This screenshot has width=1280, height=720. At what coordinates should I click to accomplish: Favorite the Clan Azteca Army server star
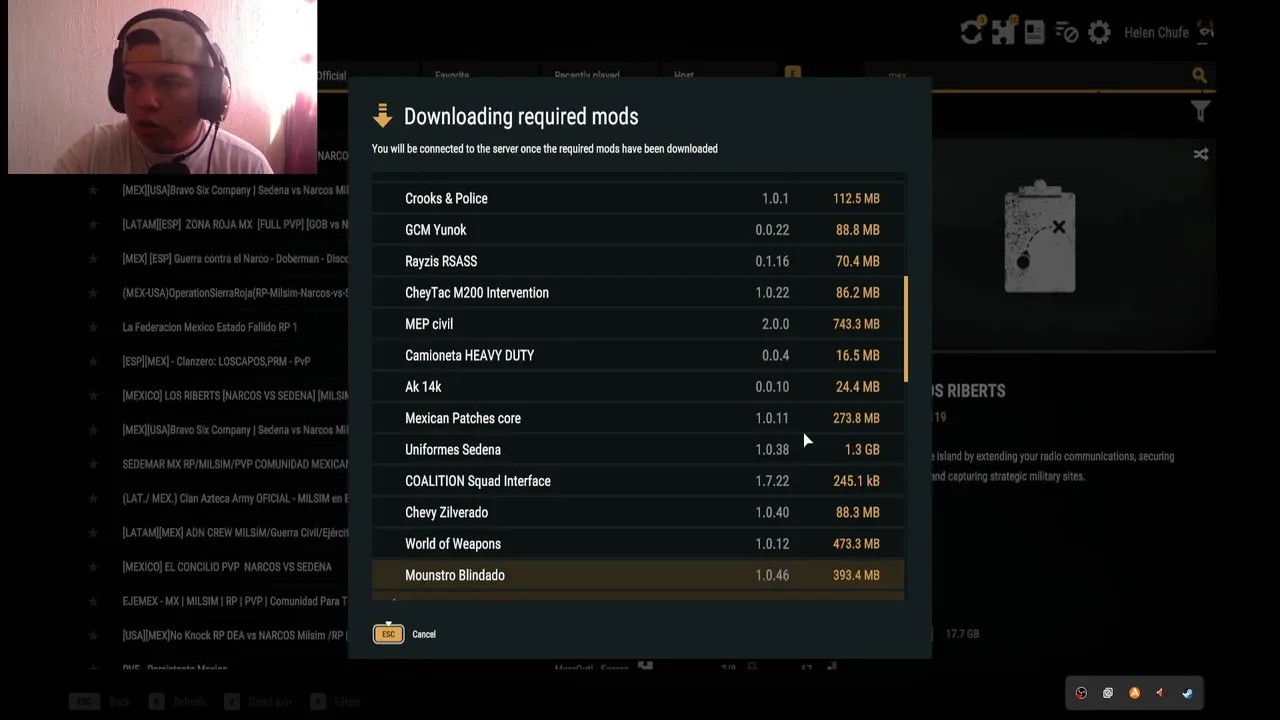(x=93, y=498)
